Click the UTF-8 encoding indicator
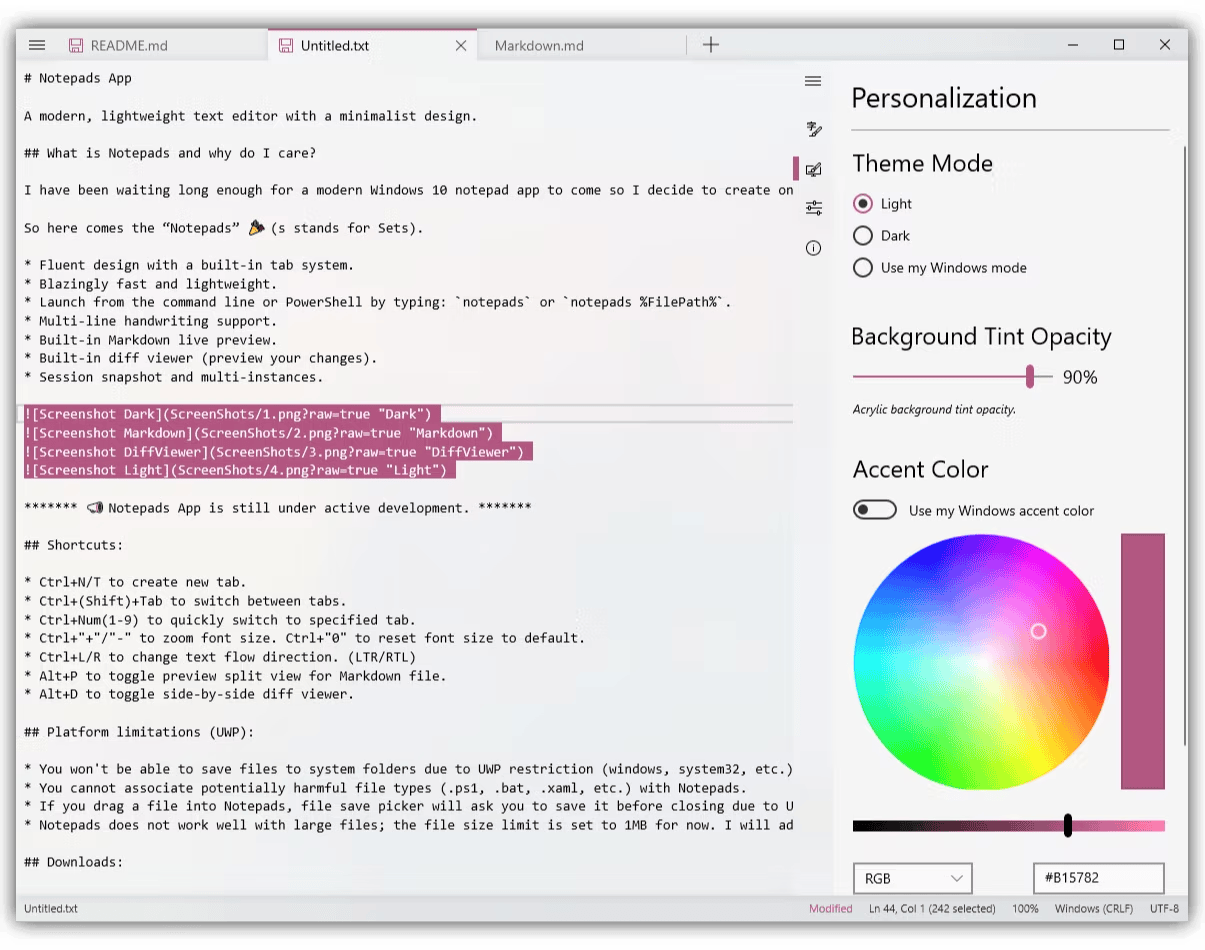The width and height of the screenshot is (1205, 950). coord(1164,909)
